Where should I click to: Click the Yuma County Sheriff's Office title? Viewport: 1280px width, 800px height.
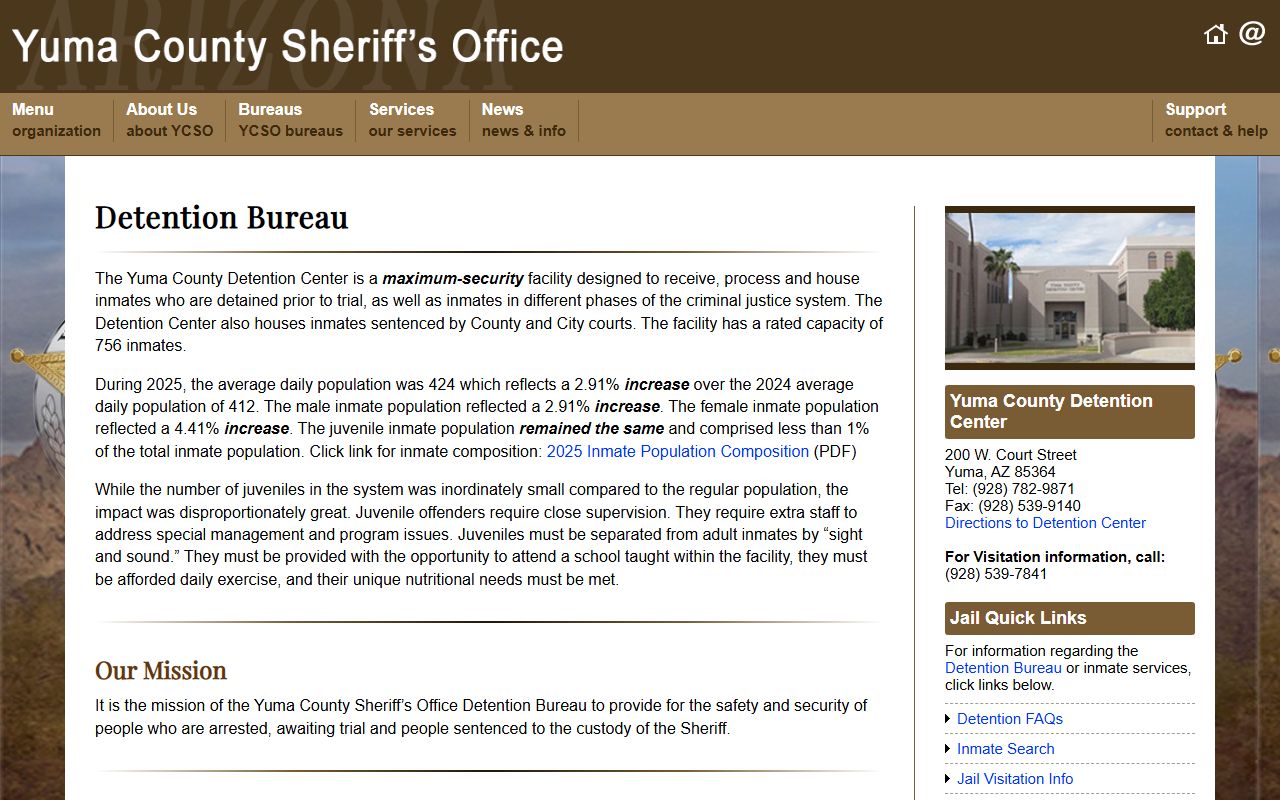[288, 47]
